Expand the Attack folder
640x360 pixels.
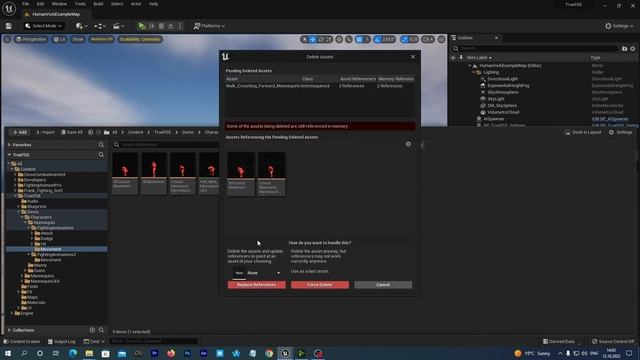(32, 233)
